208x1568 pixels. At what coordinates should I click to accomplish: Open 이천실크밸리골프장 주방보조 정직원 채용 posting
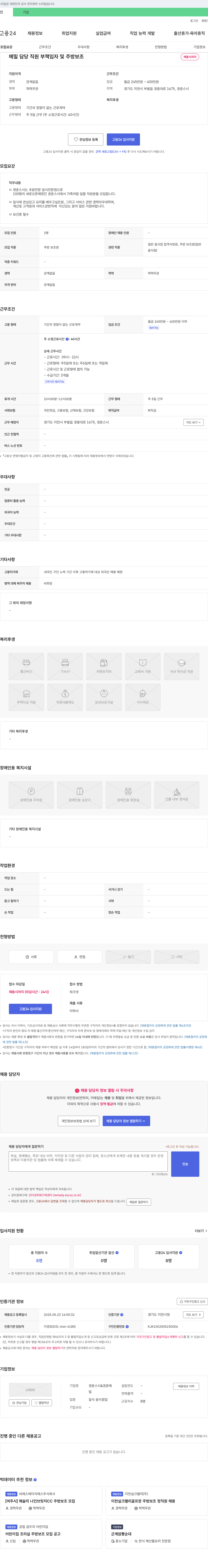click(143, 1501)
